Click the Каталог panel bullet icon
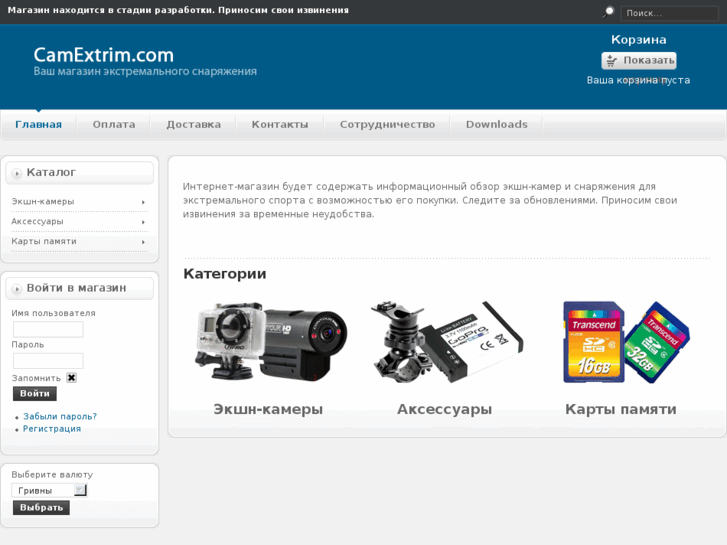727x545 pixels. (17, 173)
